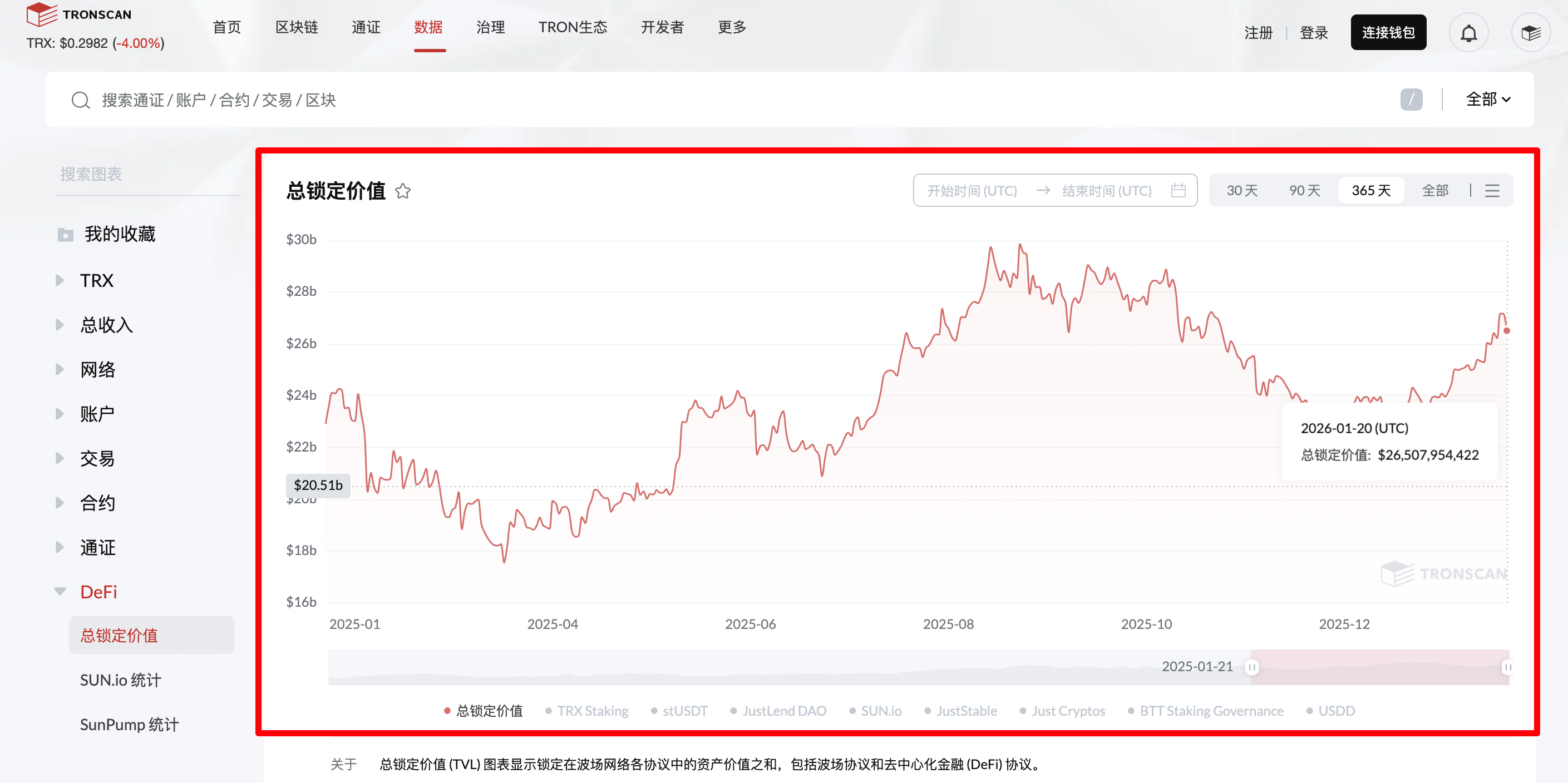Viewport: 1568px width, 783px height.
Task: Click the 注册 link
Action: click(1258, 33)
